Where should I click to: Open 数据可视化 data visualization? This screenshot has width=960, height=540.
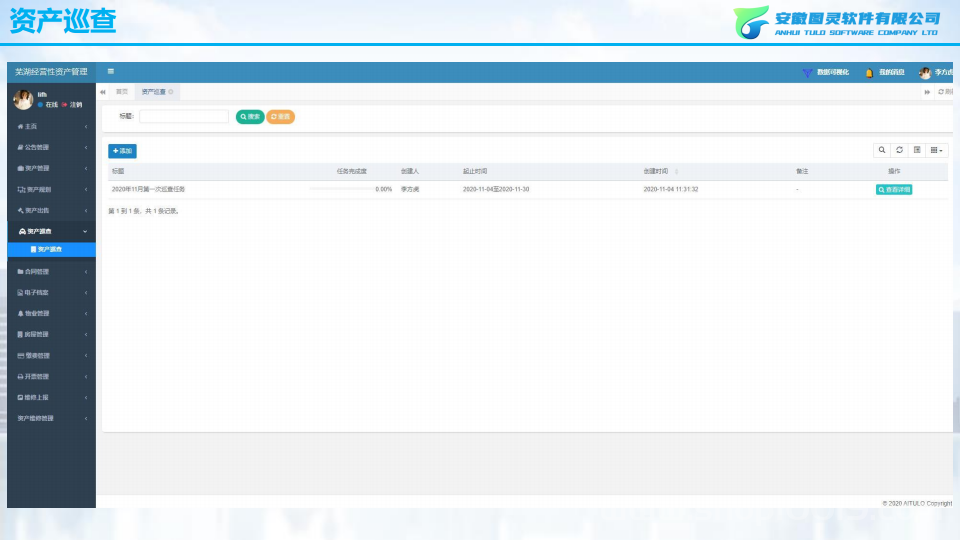pos(825,72)
